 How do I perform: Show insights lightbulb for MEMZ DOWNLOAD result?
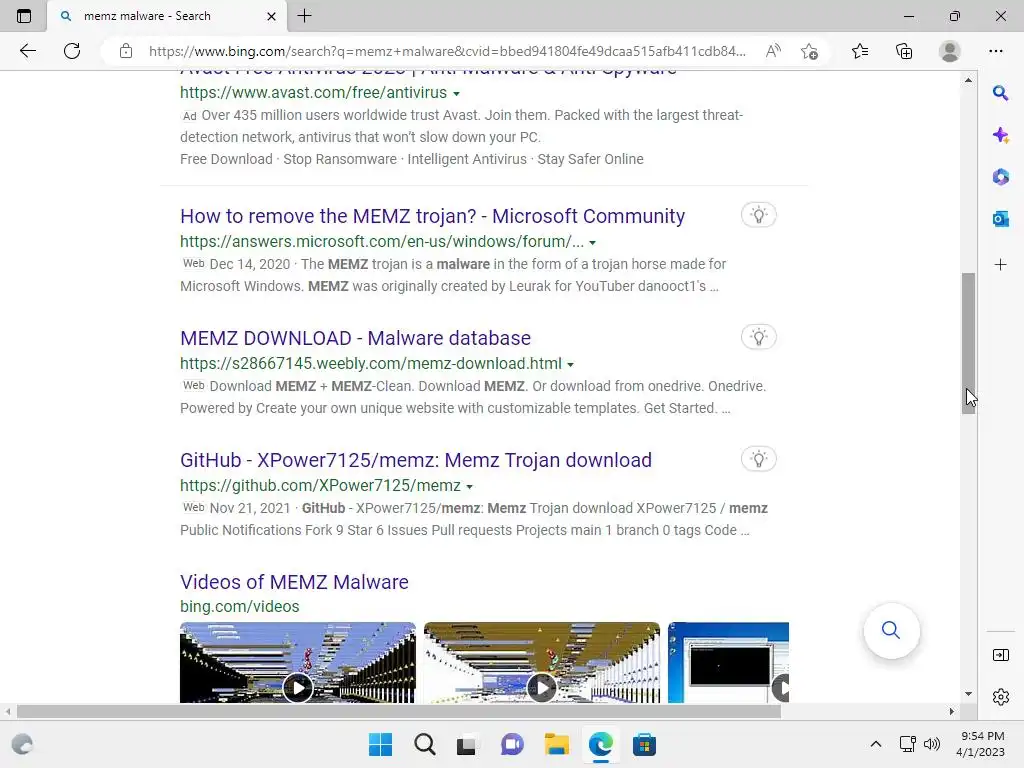tap(758, 337)
